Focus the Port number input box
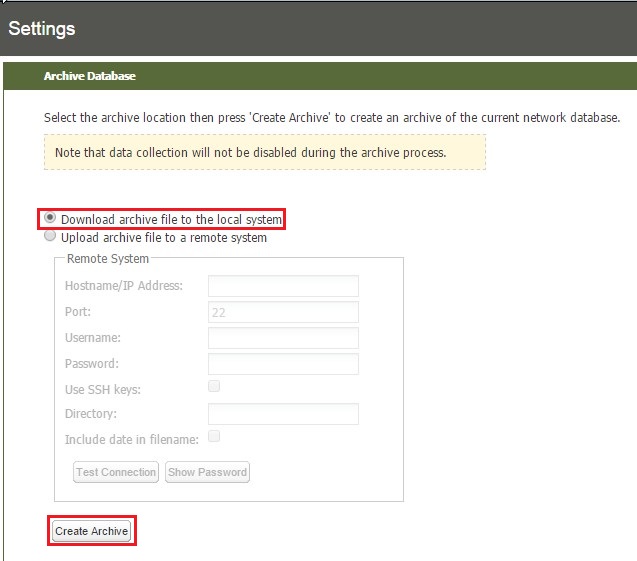Image resolution: width=637 pixels, height=561 pixels. pyautogui.click(x=283, y=312)
